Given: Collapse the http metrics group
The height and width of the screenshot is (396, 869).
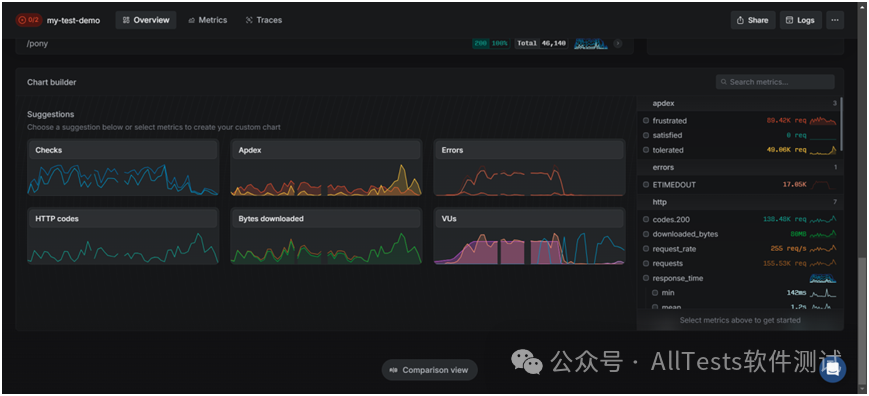Looking at the screenshot, I should coord(738,202).
